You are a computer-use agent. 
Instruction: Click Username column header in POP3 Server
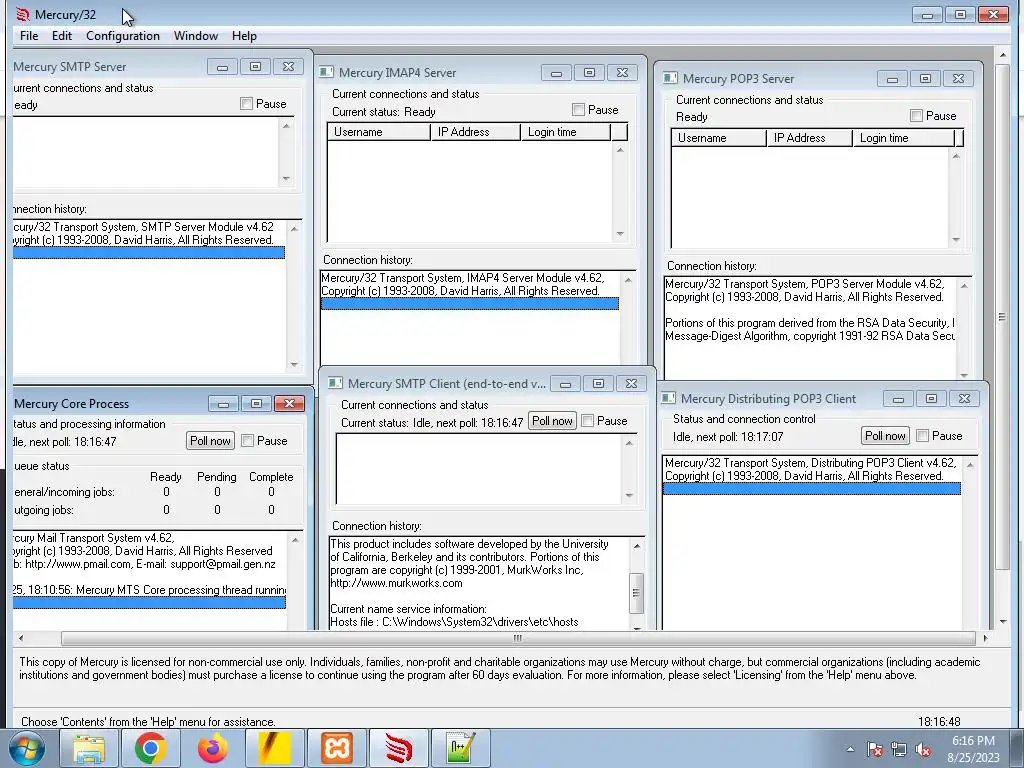coord(719,138)
